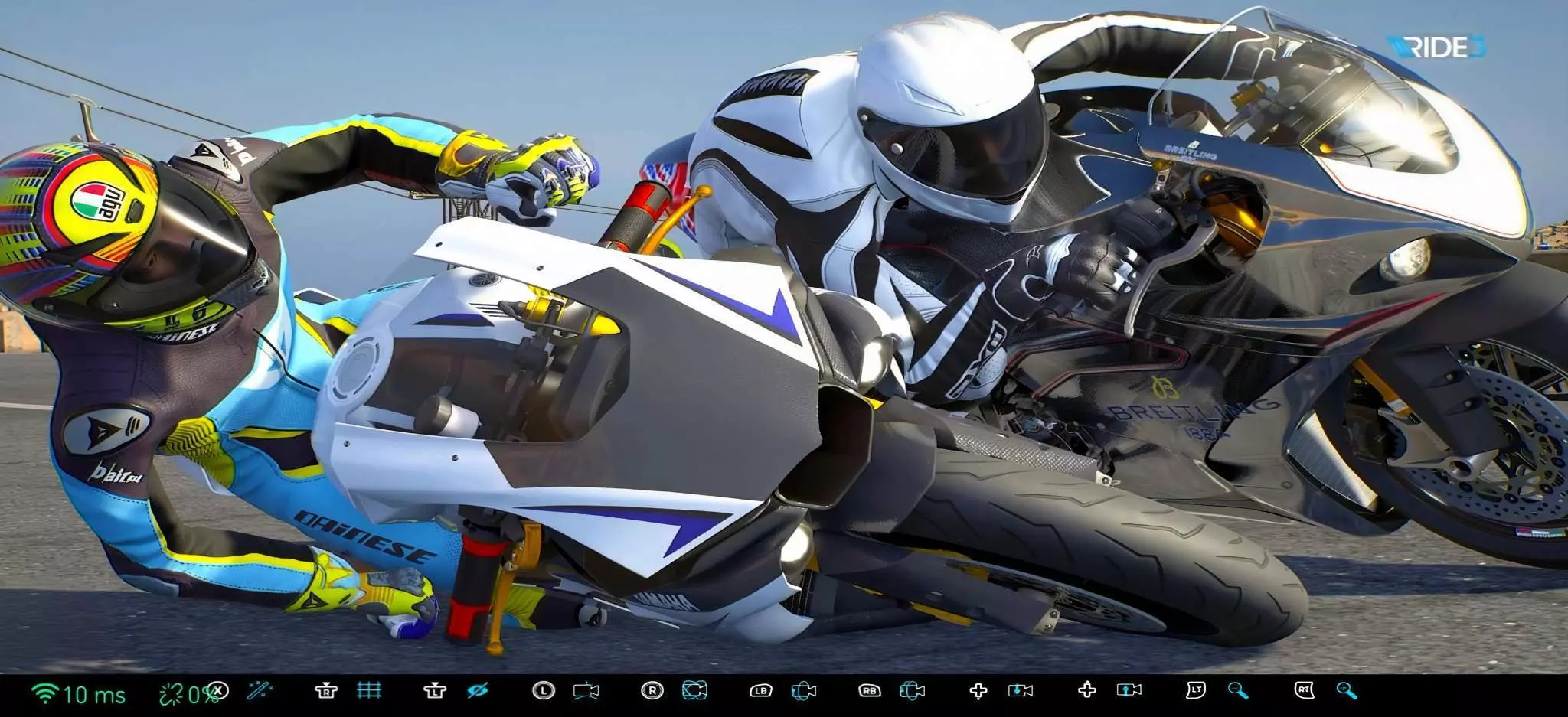This screenshot has width=1568, height=717.
Task: Click the green broken-link packet loss icon
Action: point(171,694)
